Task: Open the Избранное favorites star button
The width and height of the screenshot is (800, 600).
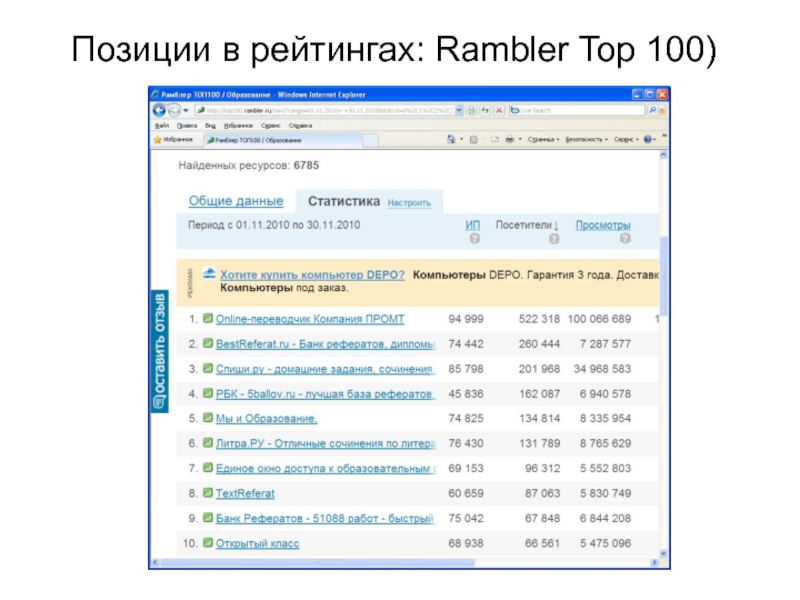Action: tap(173, 139)
